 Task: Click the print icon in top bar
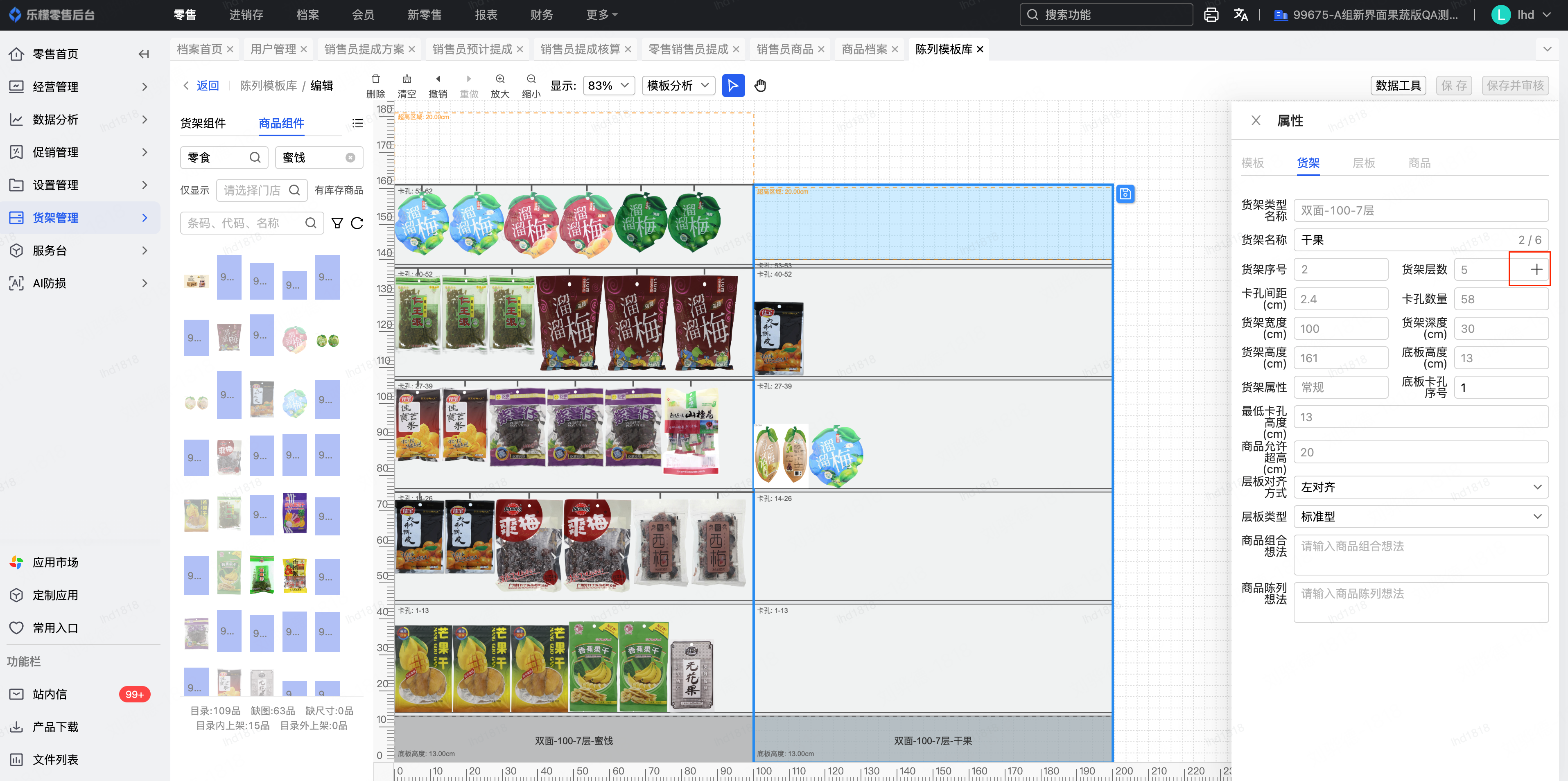tap(1211, 15)
